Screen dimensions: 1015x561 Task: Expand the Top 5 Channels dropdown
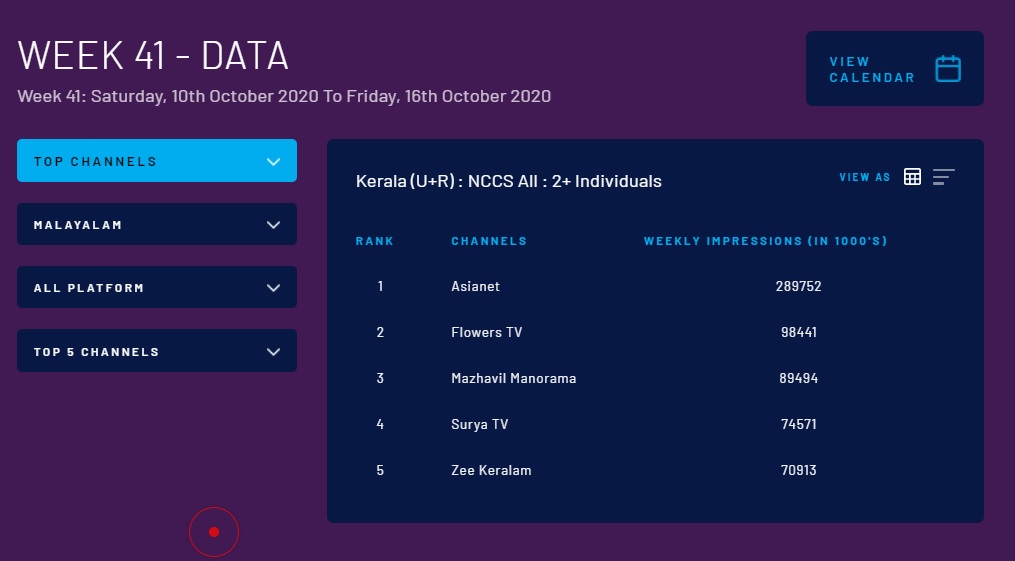click(x=157, y=351)
